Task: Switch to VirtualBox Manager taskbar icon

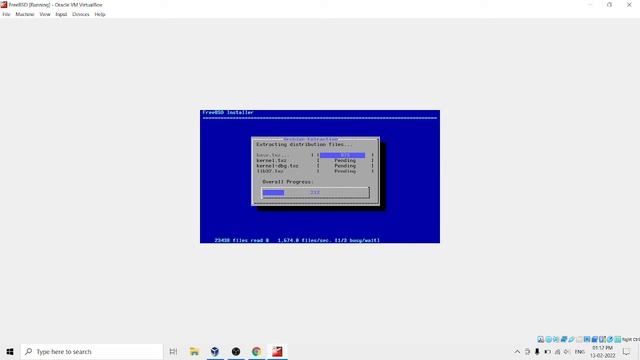Action: (x=215, y=351)
